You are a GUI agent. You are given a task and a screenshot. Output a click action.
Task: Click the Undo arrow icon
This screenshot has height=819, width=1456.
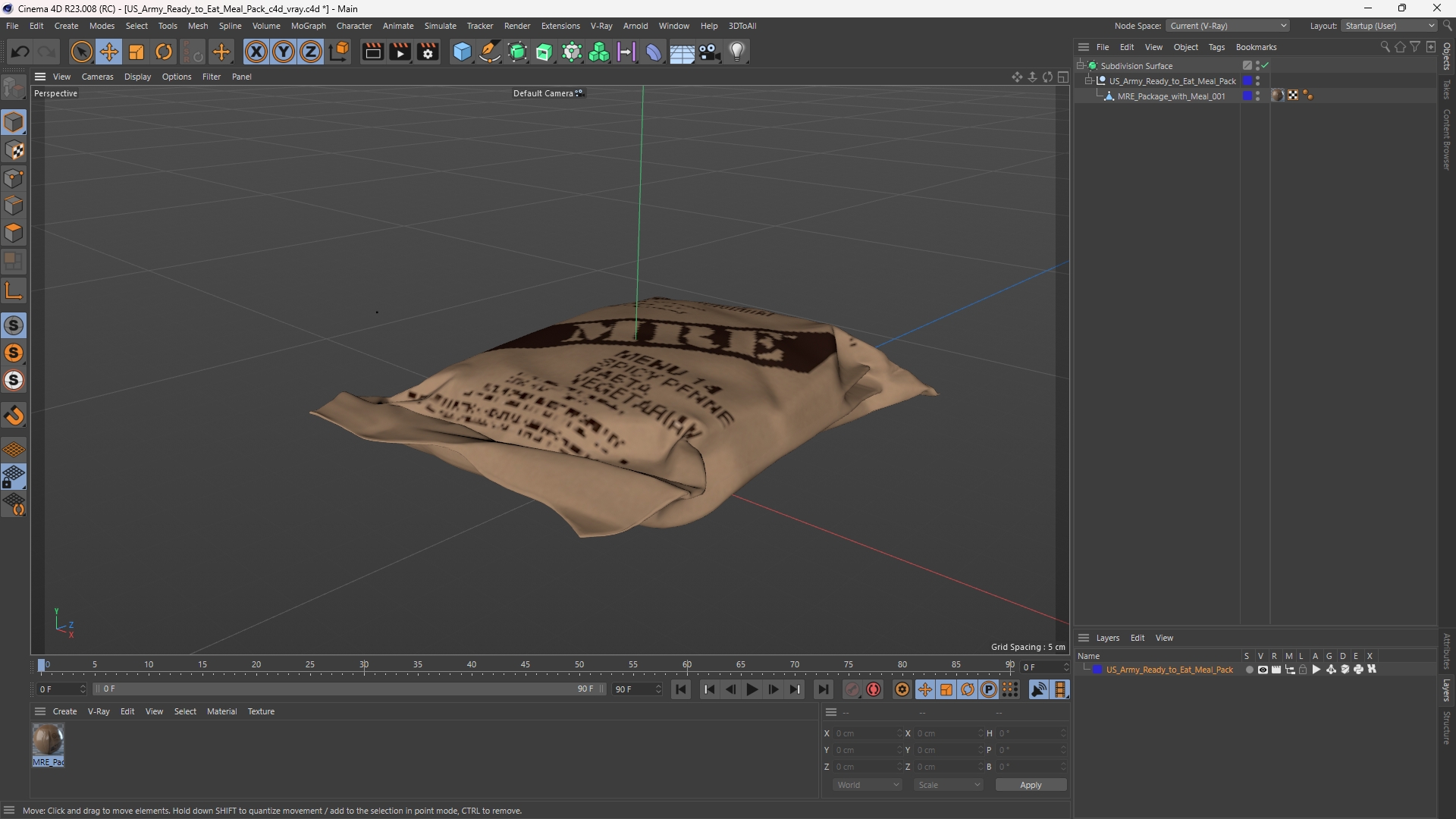coord(20,52)
